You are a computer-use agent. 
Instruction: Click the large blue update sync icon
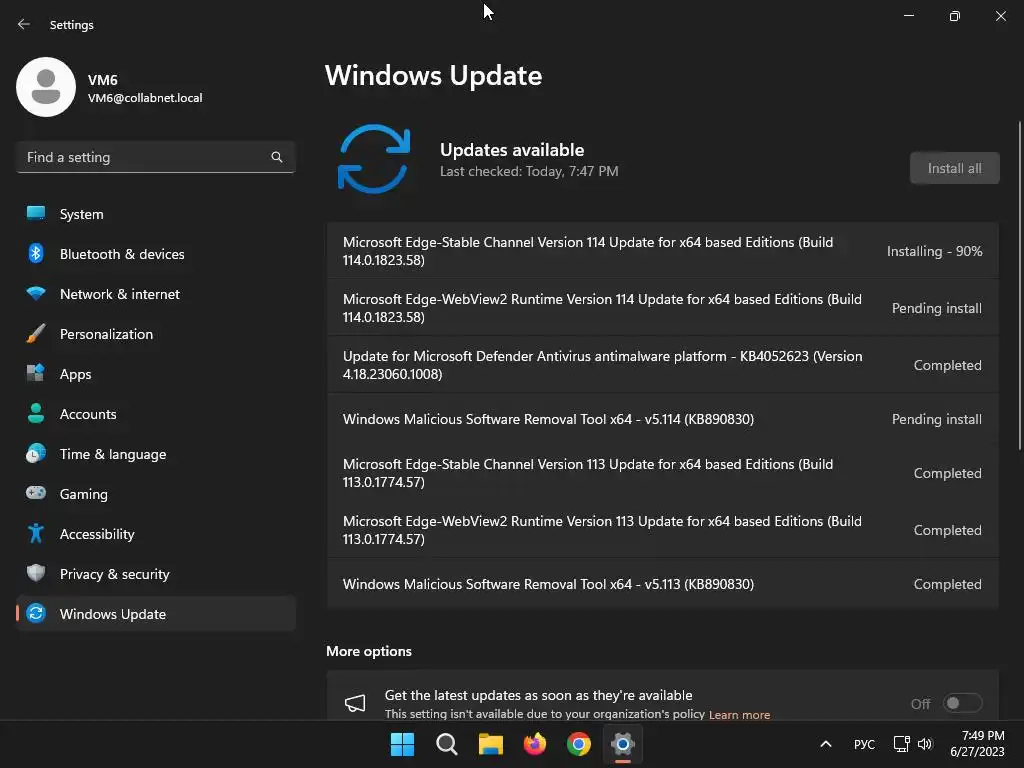(374, 159)
